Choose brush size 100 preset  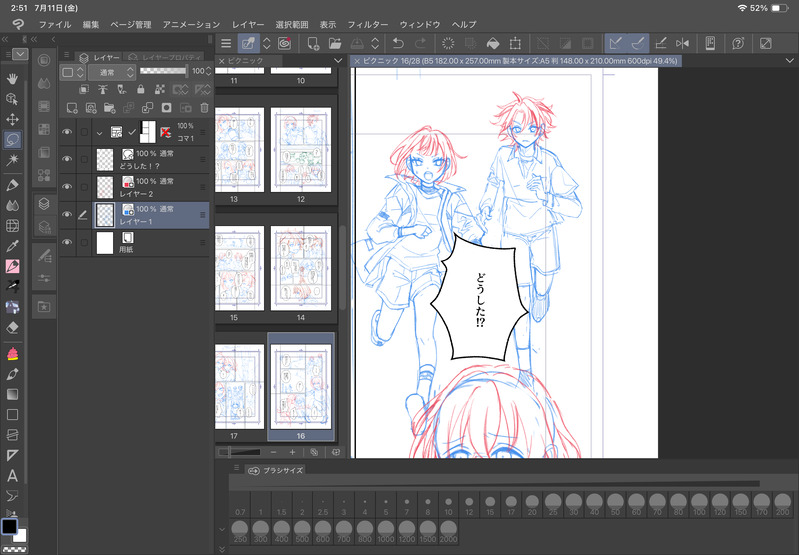coord(699,505)
